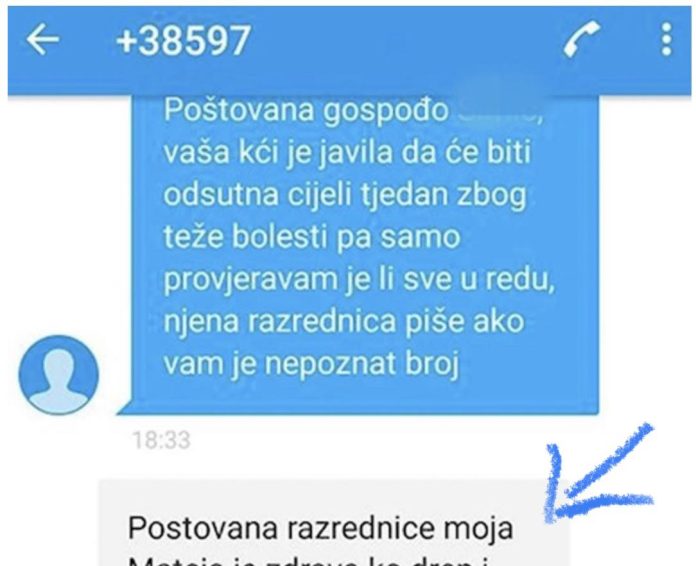Click the line 'vaša kći je javila da će biti'
This screenshot has width=696, height=566.
[x=347, y=152]
